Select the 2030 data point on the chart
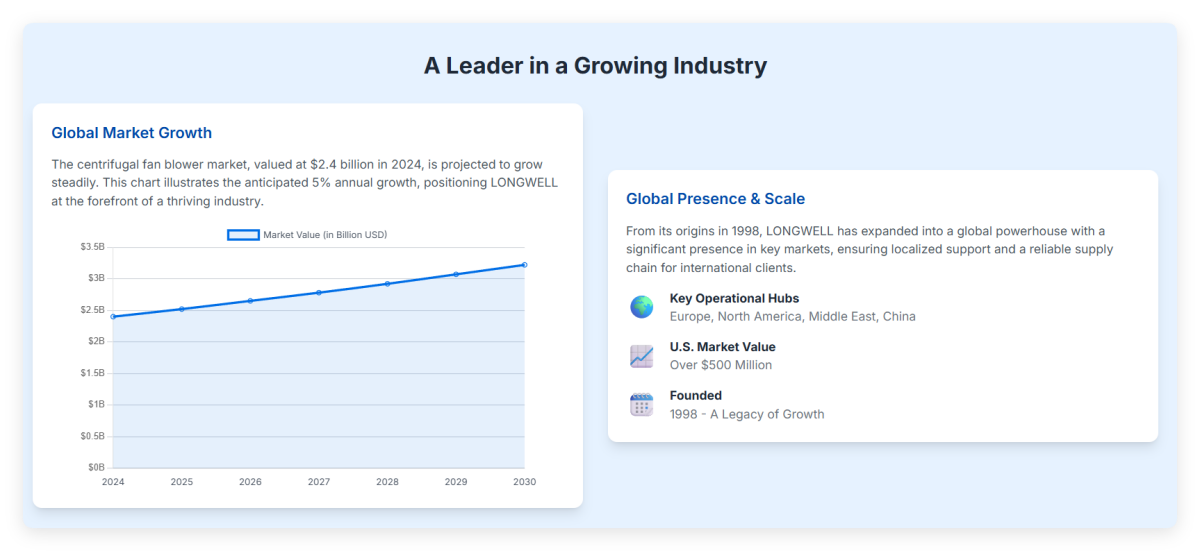The width and height of the screenshot is (1200, 551). (525, 265)
